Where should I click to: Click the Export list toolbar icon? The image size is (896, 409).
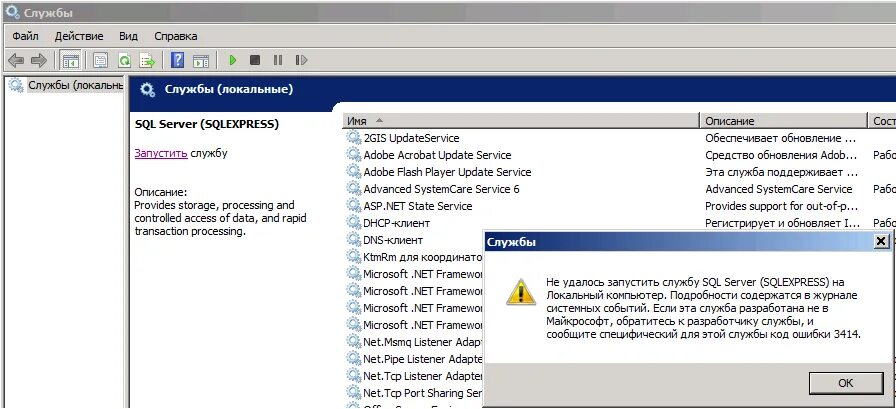tap(147, 60)
